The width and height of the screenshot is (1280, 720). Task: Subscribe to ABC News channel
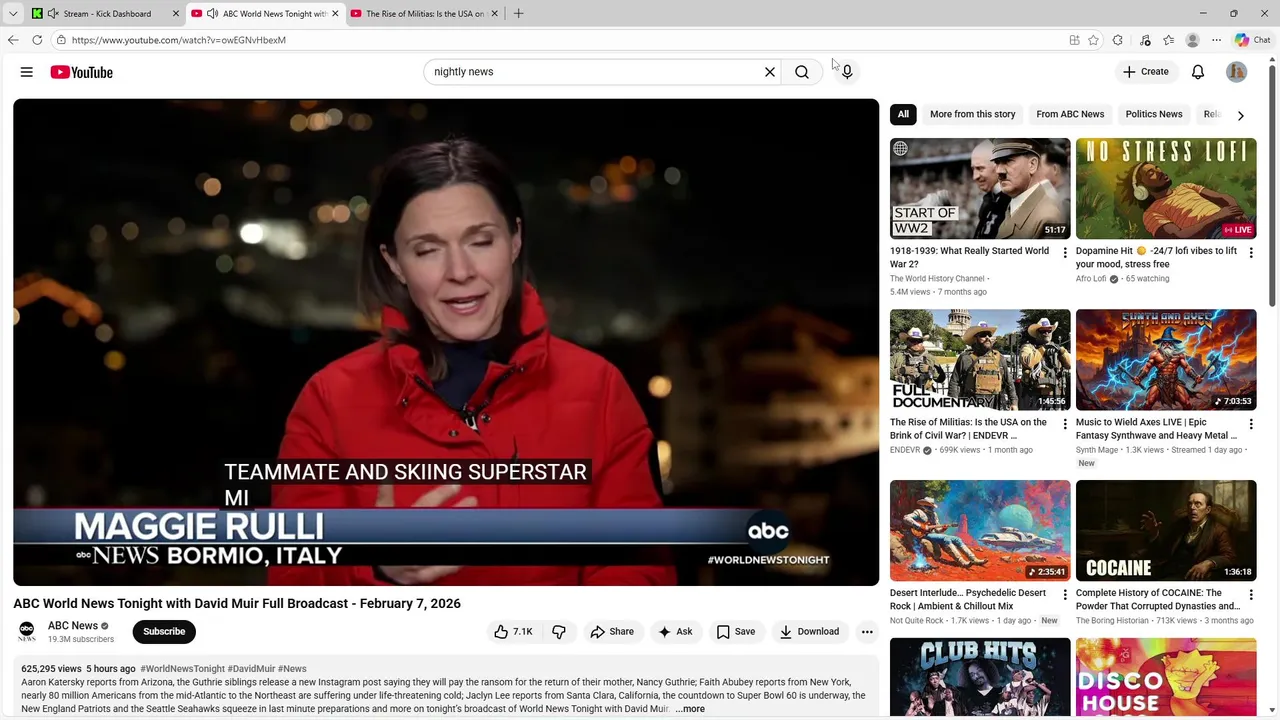tap(164, 632)
